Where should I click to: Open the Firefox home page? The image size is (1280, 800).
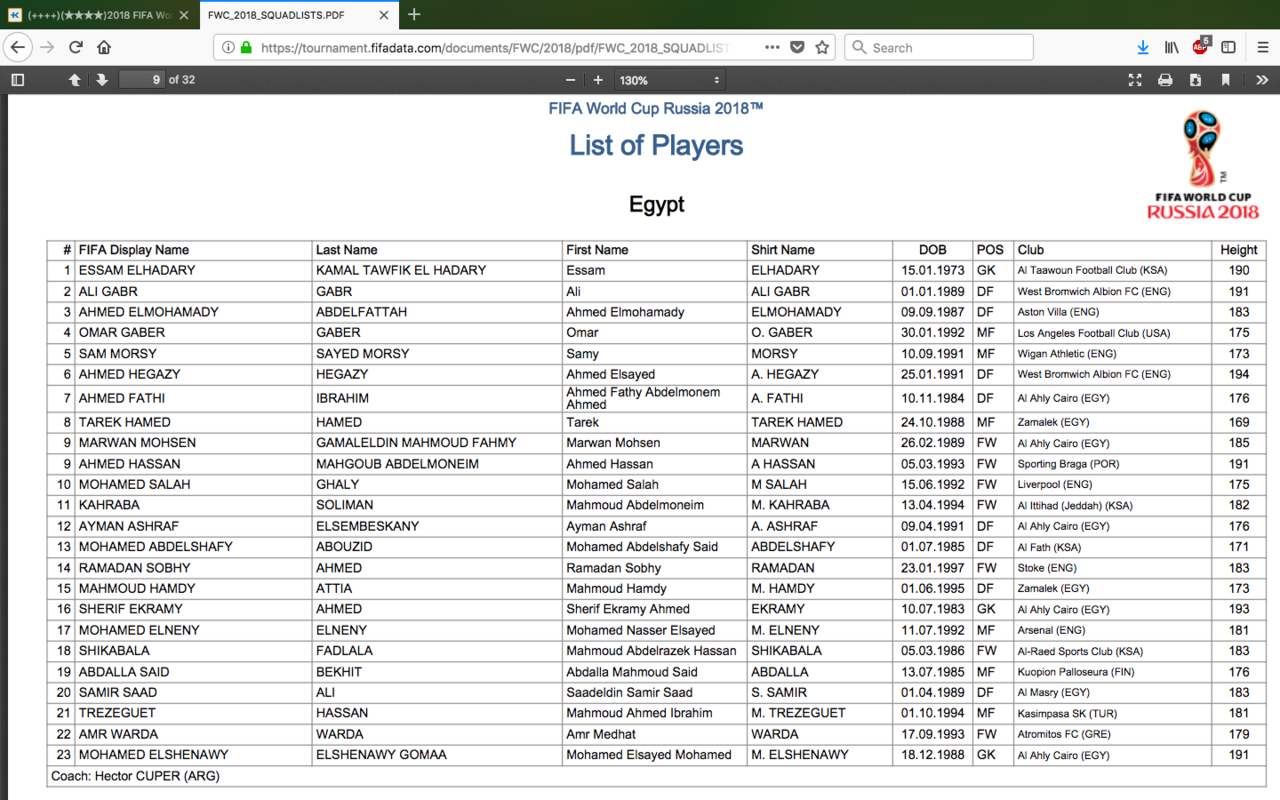(x=104, y=47)
